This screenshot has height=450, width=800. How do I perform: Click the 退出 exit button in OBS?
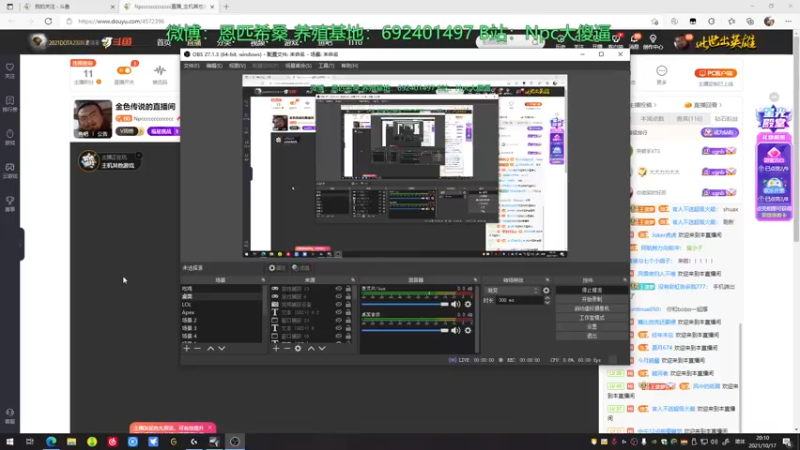[592, 336]
